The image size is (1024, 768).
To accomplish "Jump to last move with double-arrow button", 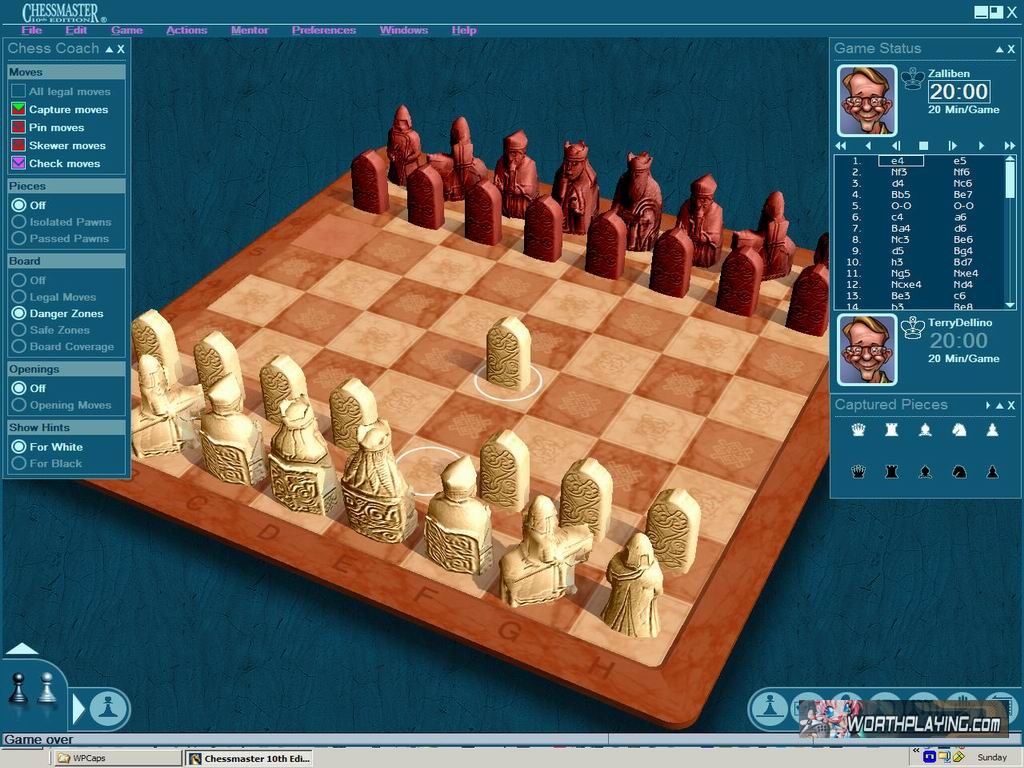I will 1009,146.
